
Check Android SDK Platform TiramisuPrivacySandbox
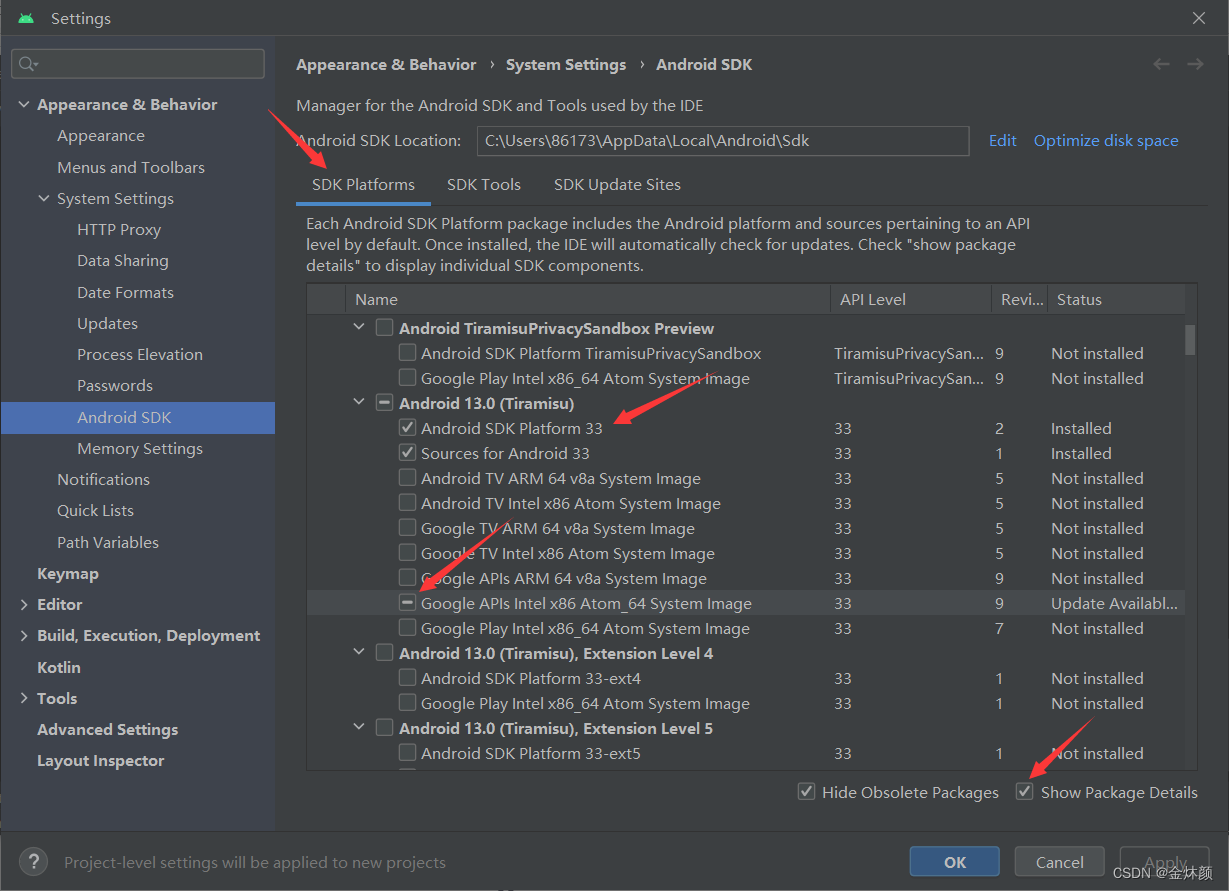(x=408, y=353)
